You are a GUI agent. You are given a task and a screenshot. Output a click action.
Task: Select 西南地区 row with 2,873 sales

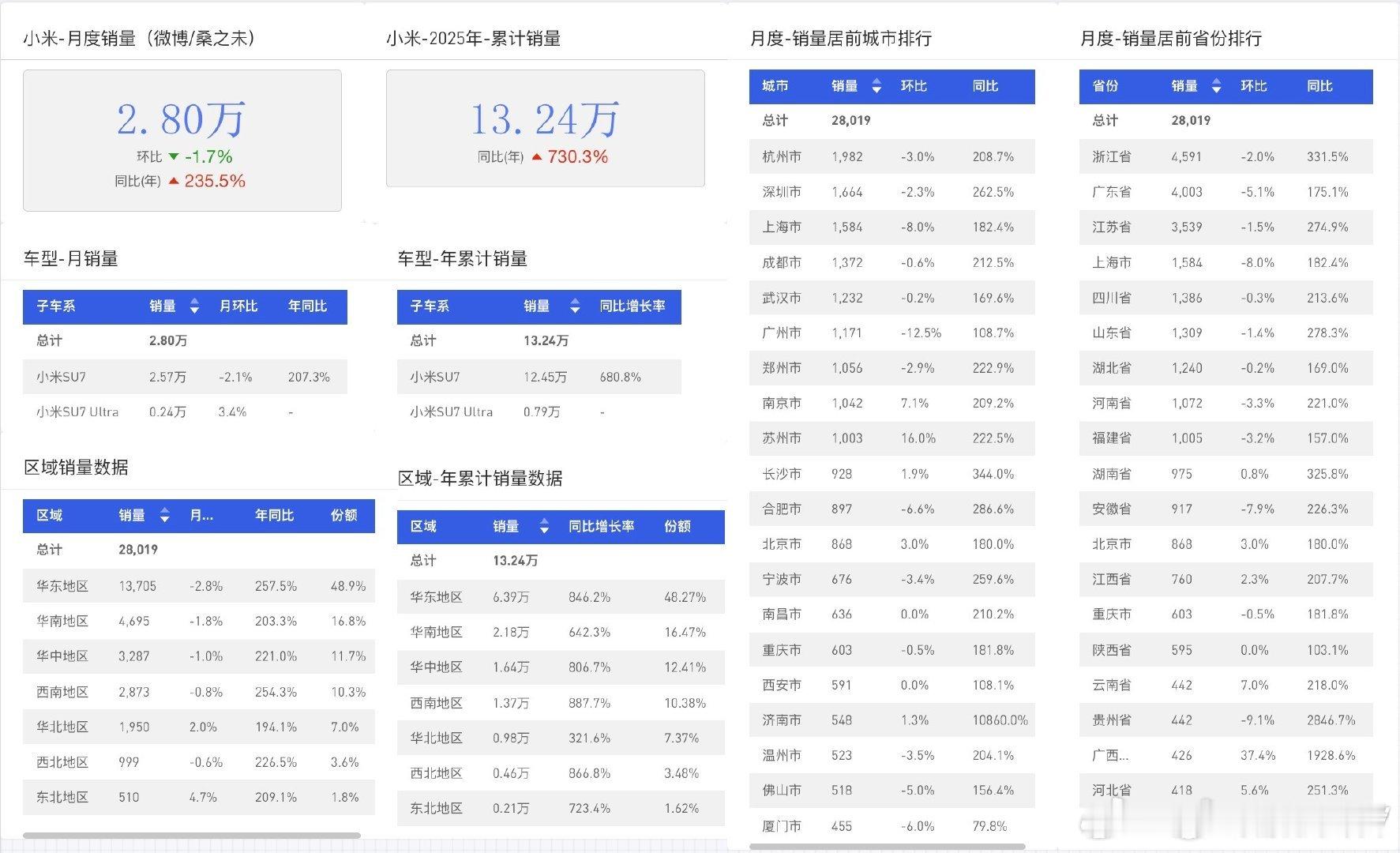click(x=199, y=692)
